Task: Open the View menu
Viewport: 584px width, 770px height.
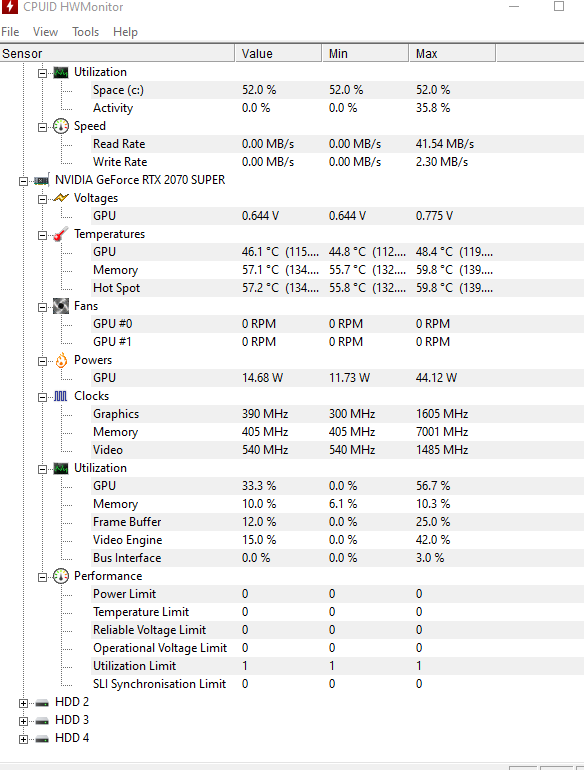Action: coord(45,32)
